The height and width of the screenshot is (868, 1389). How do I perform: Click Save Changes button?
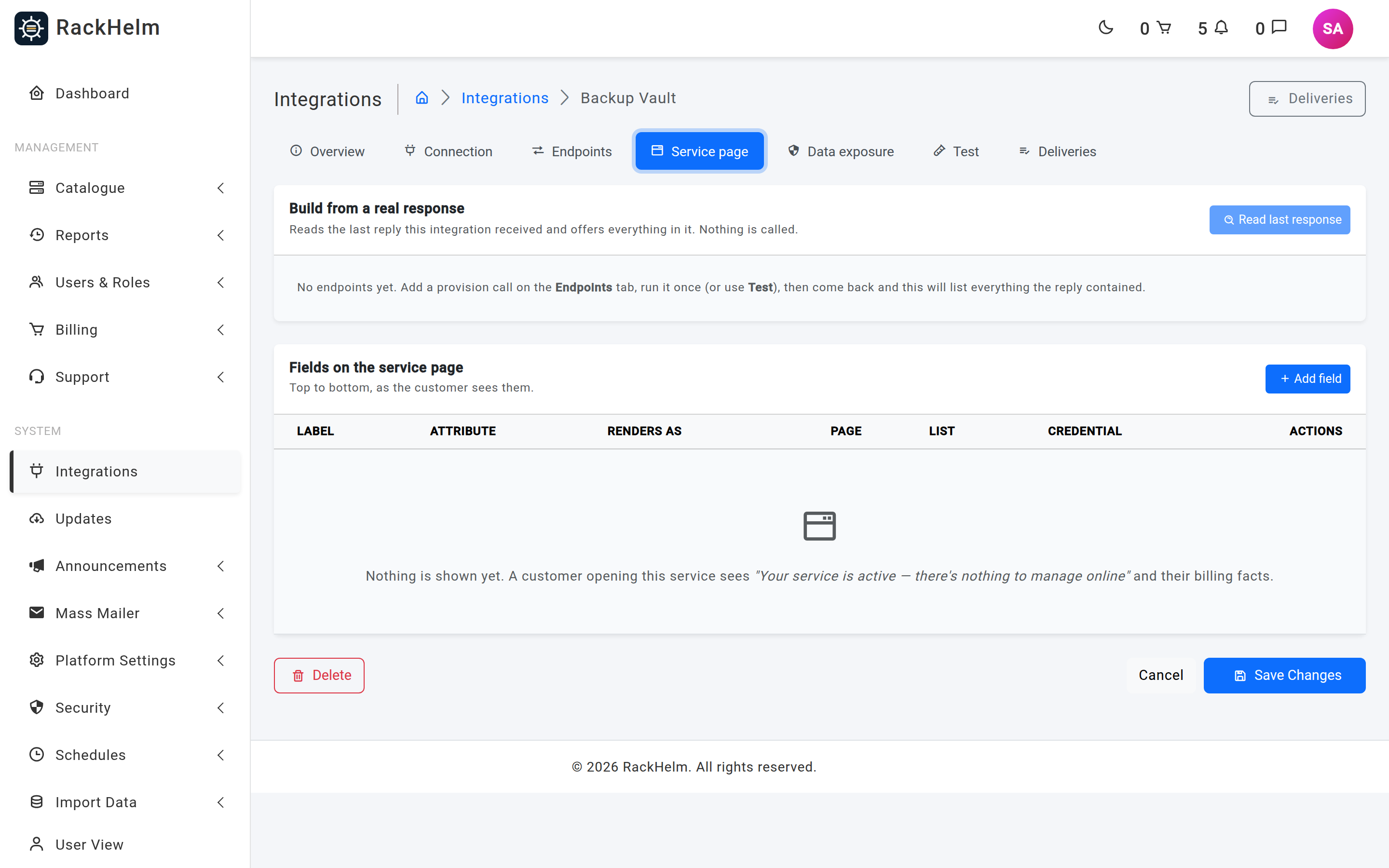point(1284,675)
